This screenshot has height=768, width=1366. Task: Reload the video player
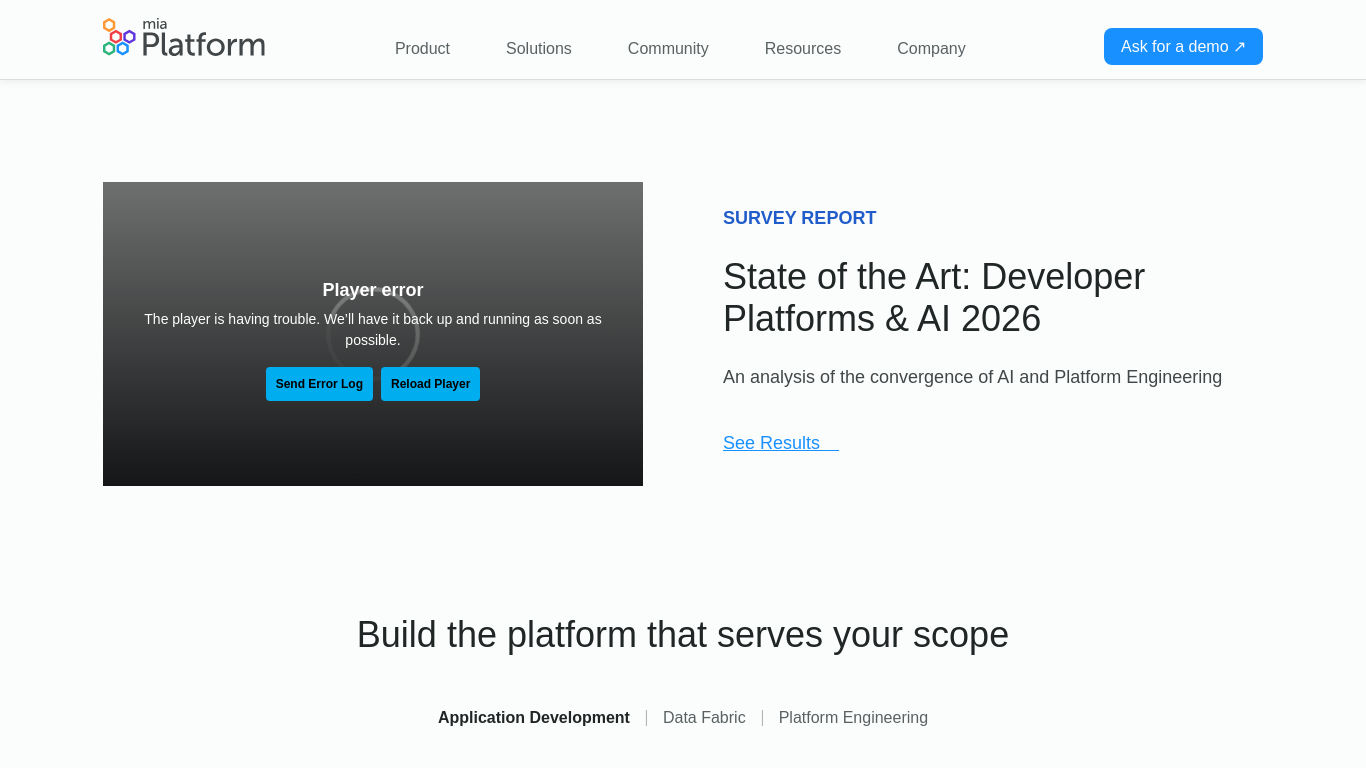pos(430,384)
